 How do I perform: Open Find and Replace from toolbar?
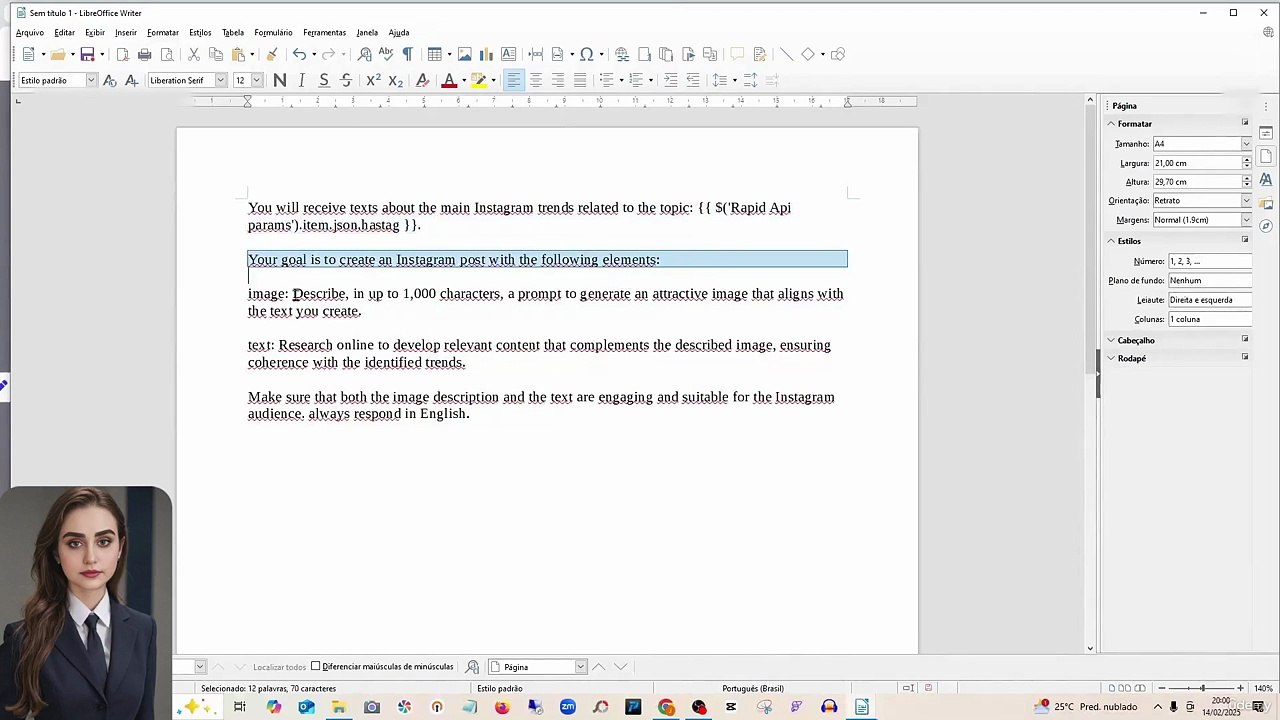tap(364, 54)
